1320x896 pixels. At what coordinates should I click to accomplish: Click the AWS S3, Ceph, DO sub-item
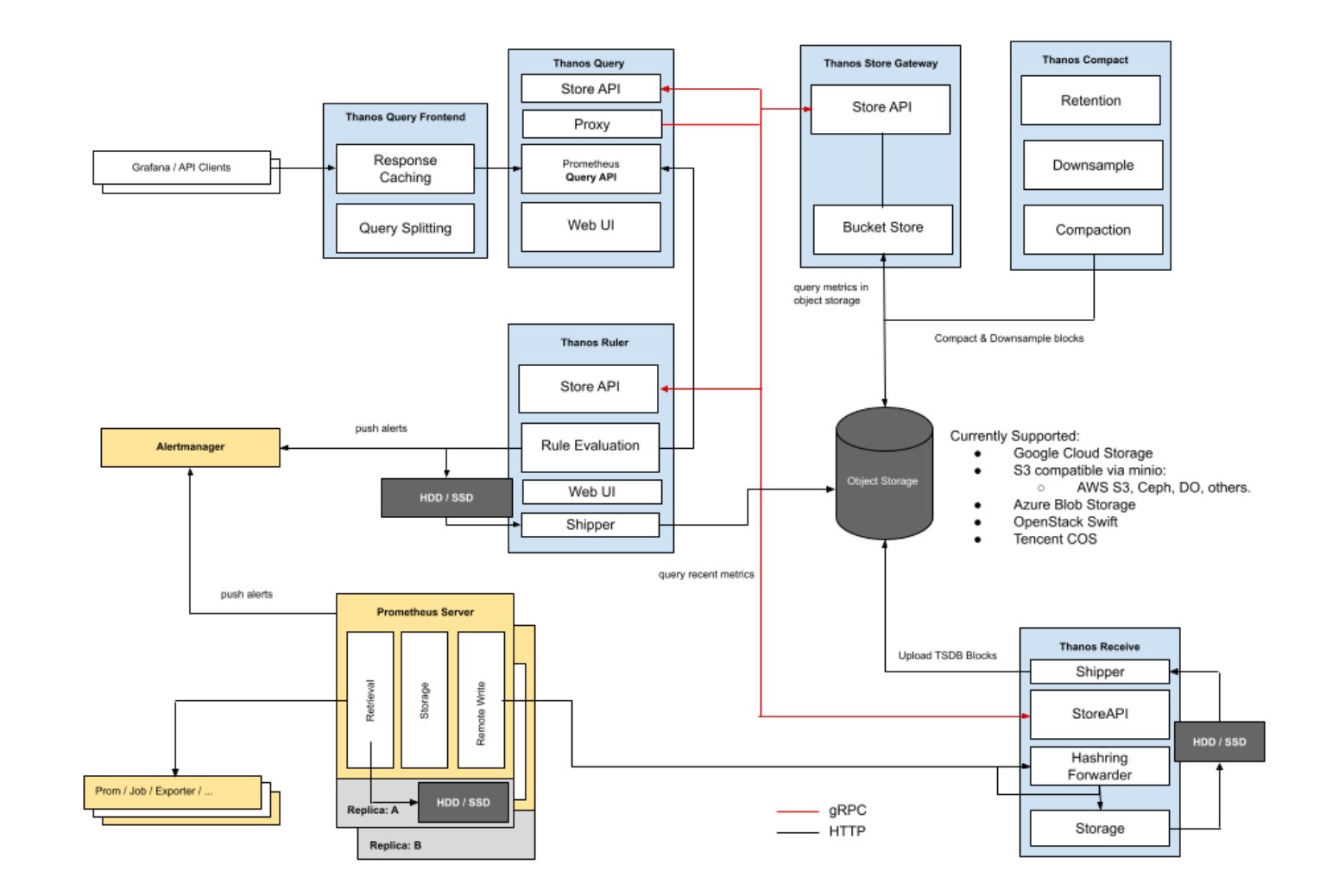[x=1163, y=488]
